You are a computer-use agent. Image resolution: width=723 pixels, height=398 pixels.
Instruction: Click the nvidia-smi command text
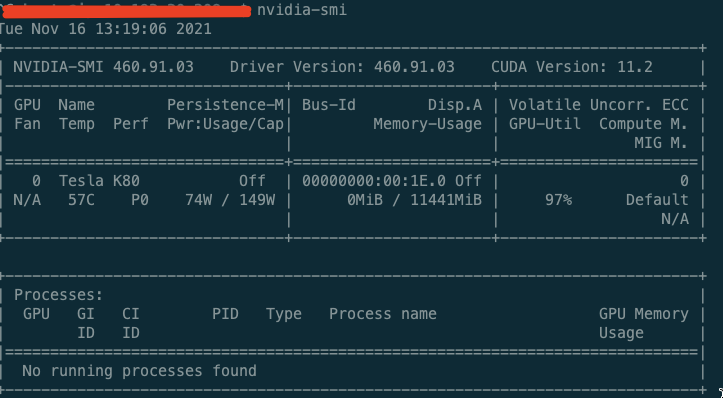(x=302, y=10)
